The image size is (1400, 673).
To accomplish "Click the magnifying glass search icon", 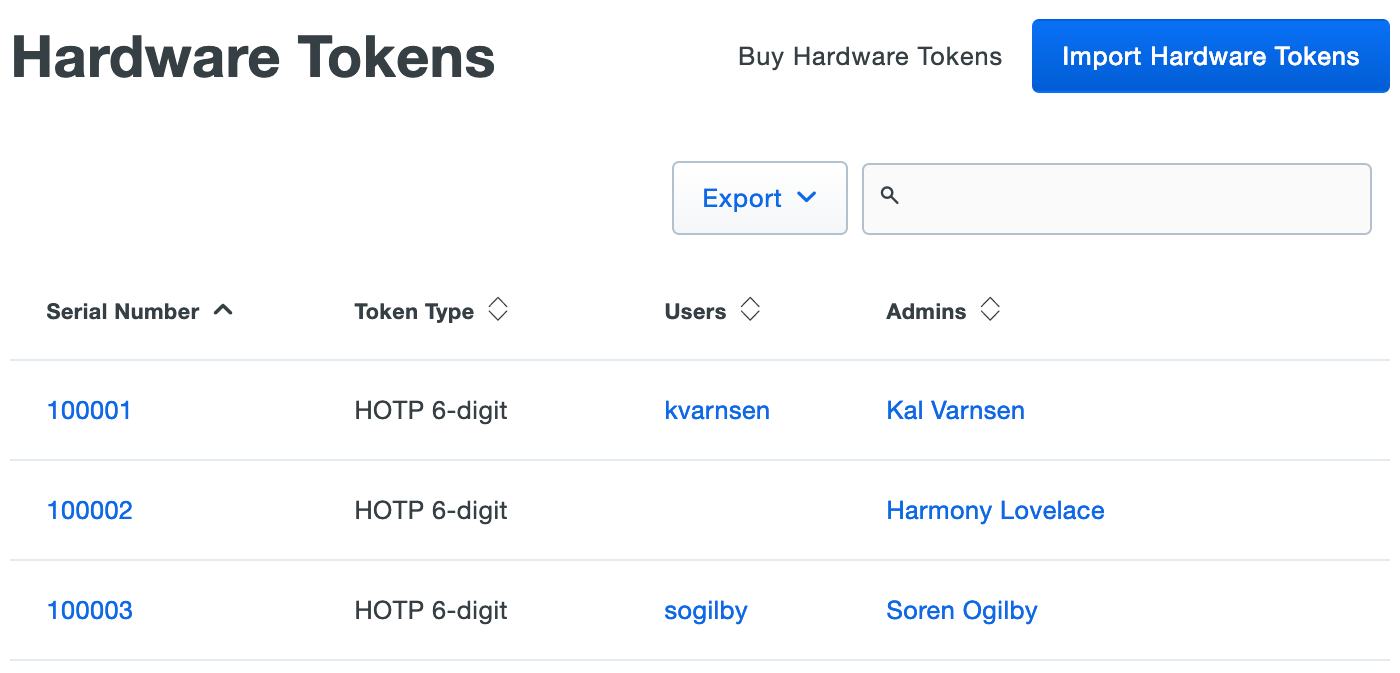I will (890, 197).
